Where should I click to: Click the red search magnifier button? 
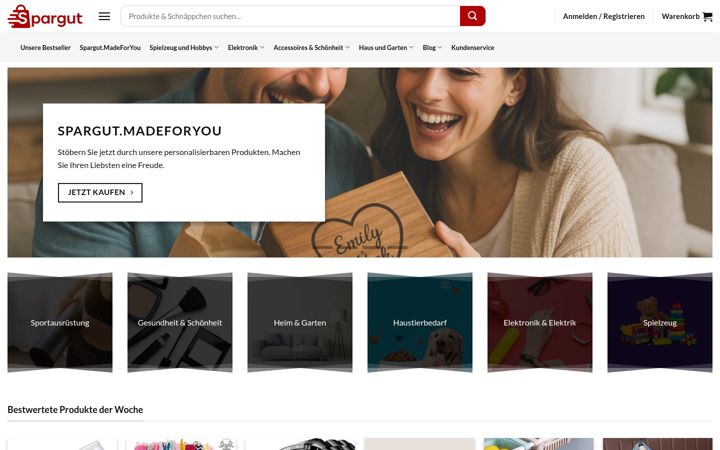point(472,16)
